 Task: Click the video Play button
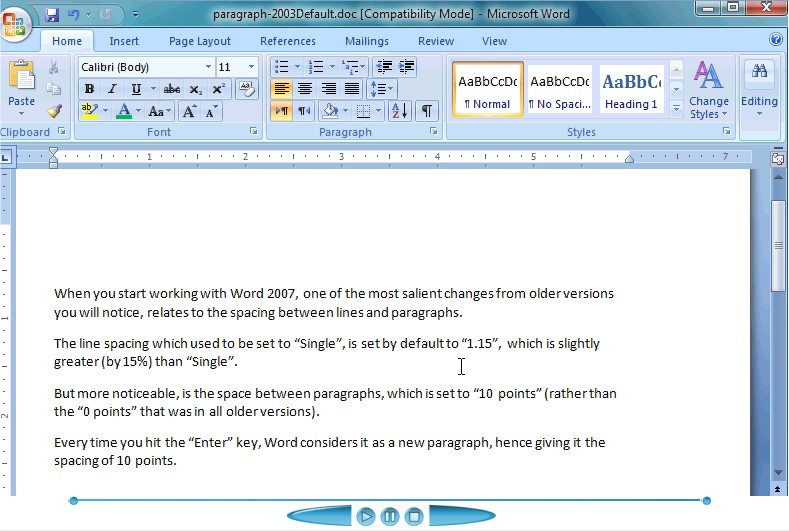pos(365,517)
